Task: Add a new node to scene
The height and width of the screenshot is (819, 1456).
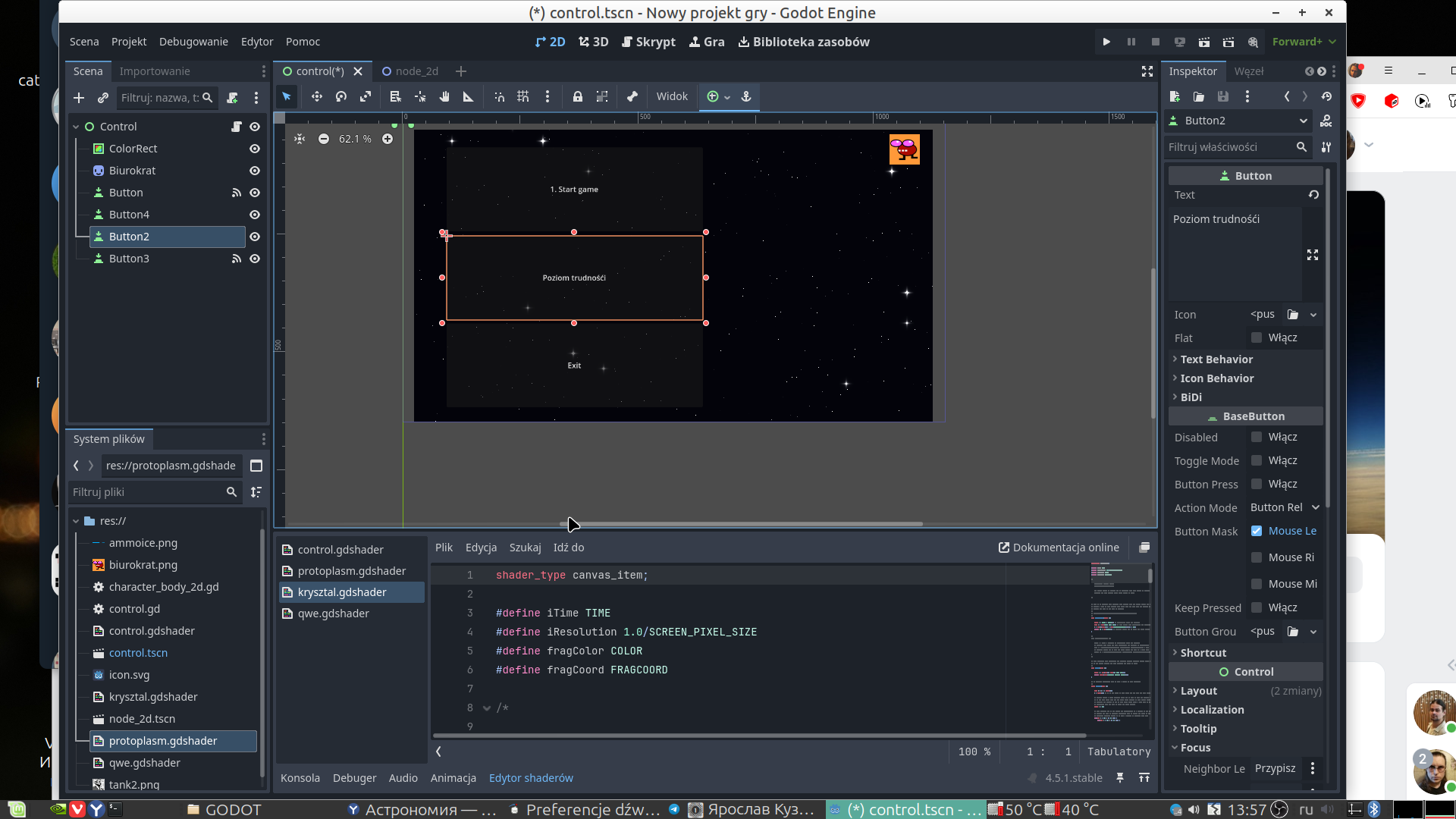Action: (x=79, y=98)
